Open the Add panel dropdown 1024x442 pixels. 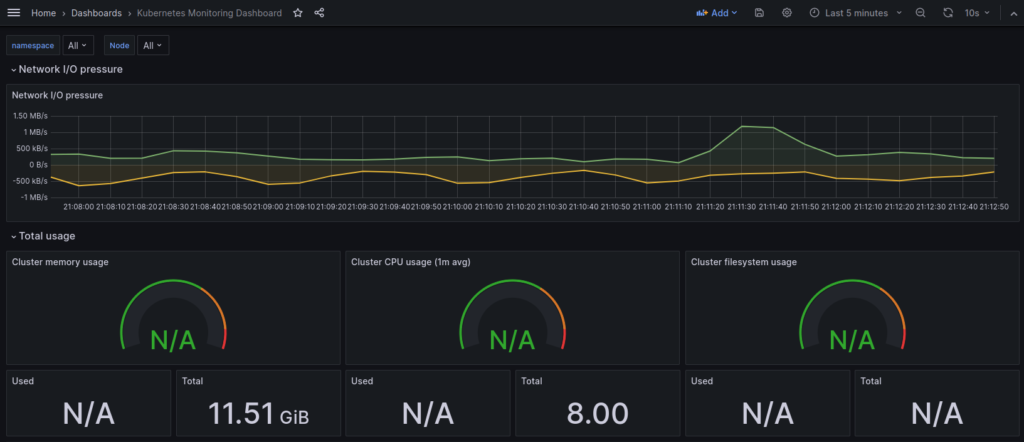pyautogui.click(x=717, y=13)
